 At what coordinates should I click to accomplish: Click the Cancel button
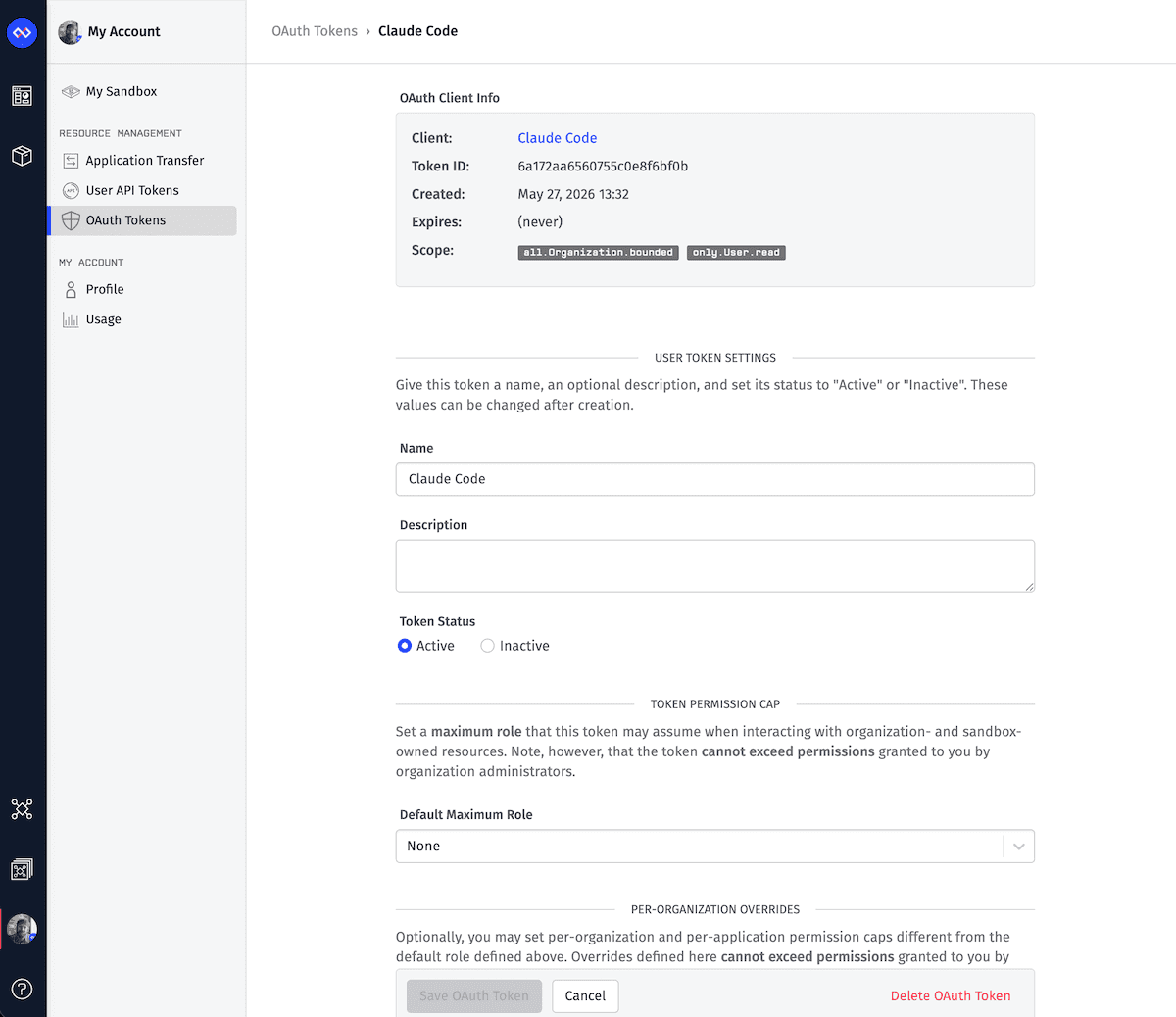click(x=585, y=996)
